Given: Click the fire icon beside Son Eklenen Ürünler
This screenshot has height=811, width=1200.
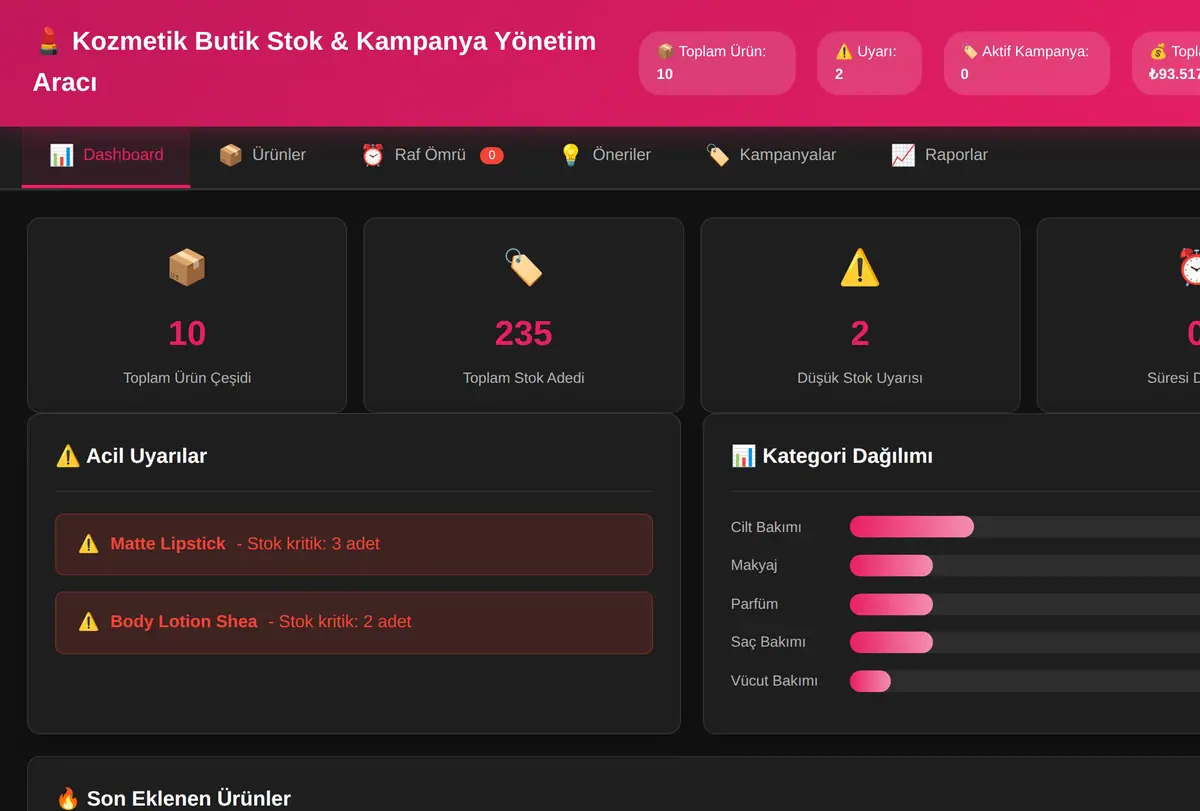Looking at the screenshot, I should [x=68, y=799].
